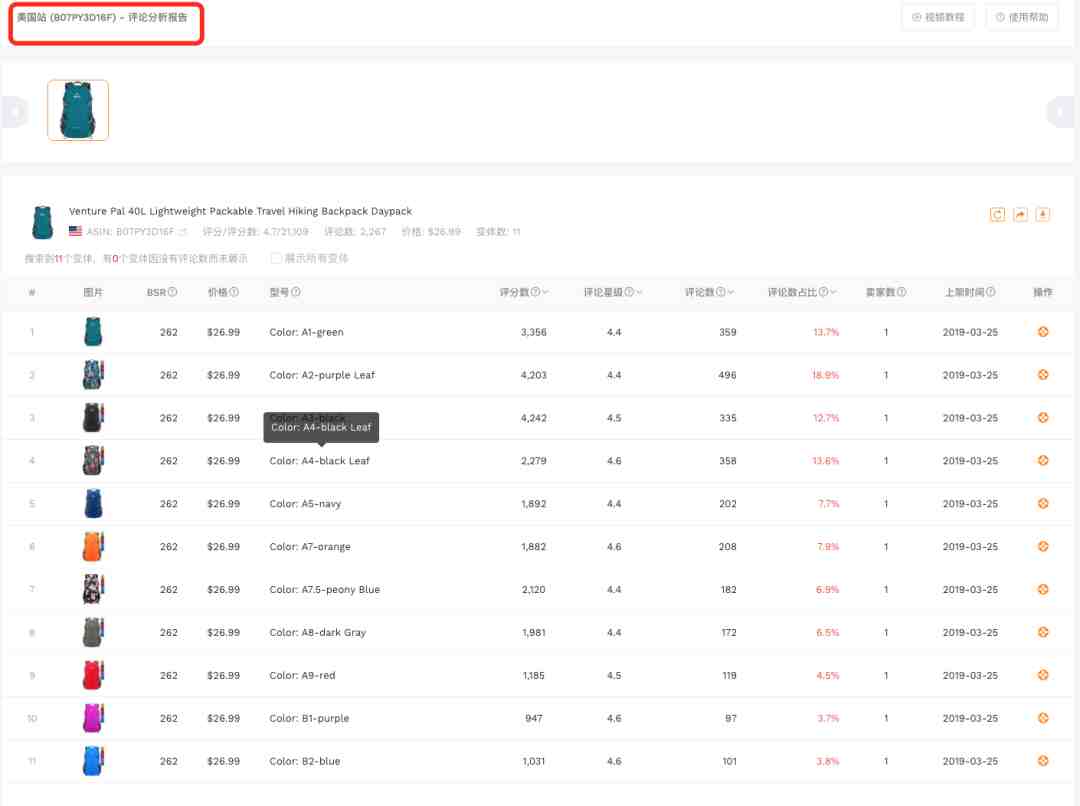
Task: Click the info icon next to 评论星级 header
Action: (629, 292)
